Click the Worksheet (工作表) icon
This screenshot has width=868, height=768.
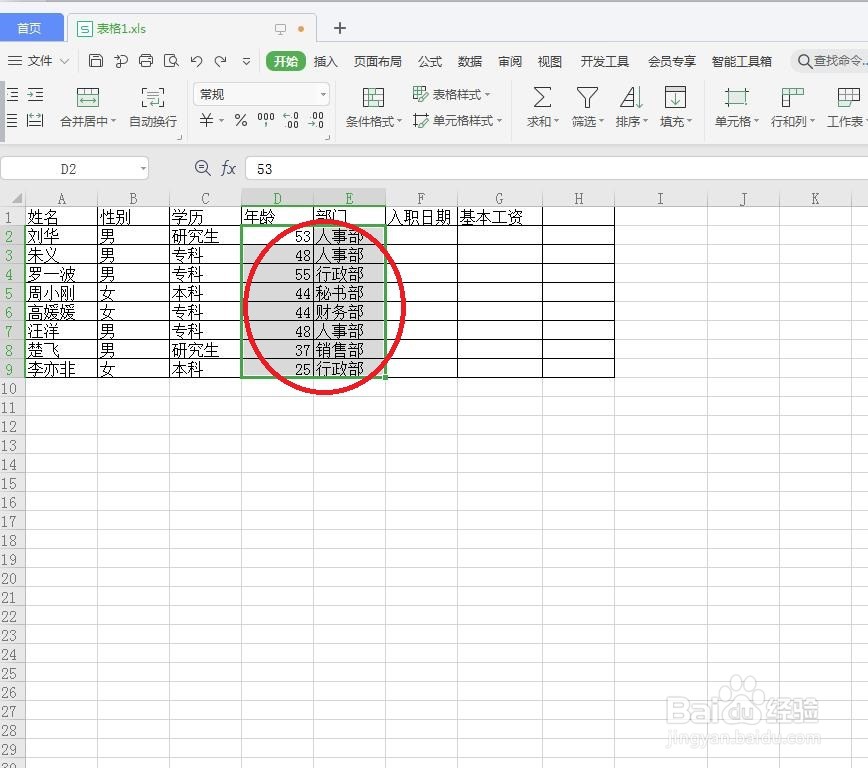coord(848,97)
